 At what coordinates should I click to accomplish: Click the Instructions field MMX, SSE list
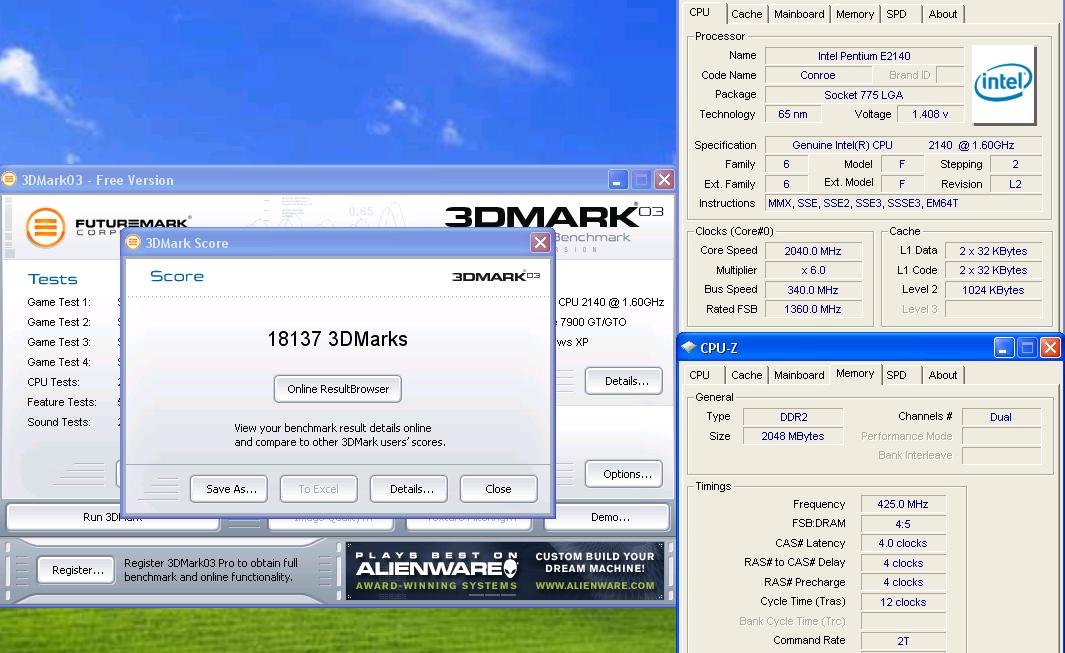pyautogui.click(x=903, y=203)
